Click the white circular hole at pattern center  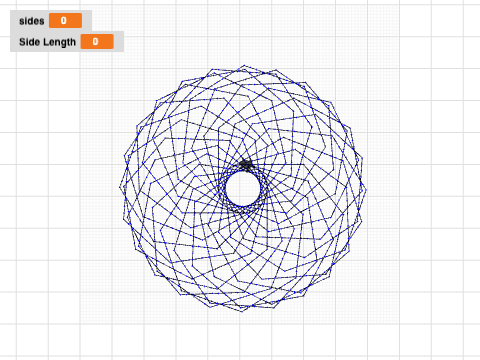click(243, 188)
